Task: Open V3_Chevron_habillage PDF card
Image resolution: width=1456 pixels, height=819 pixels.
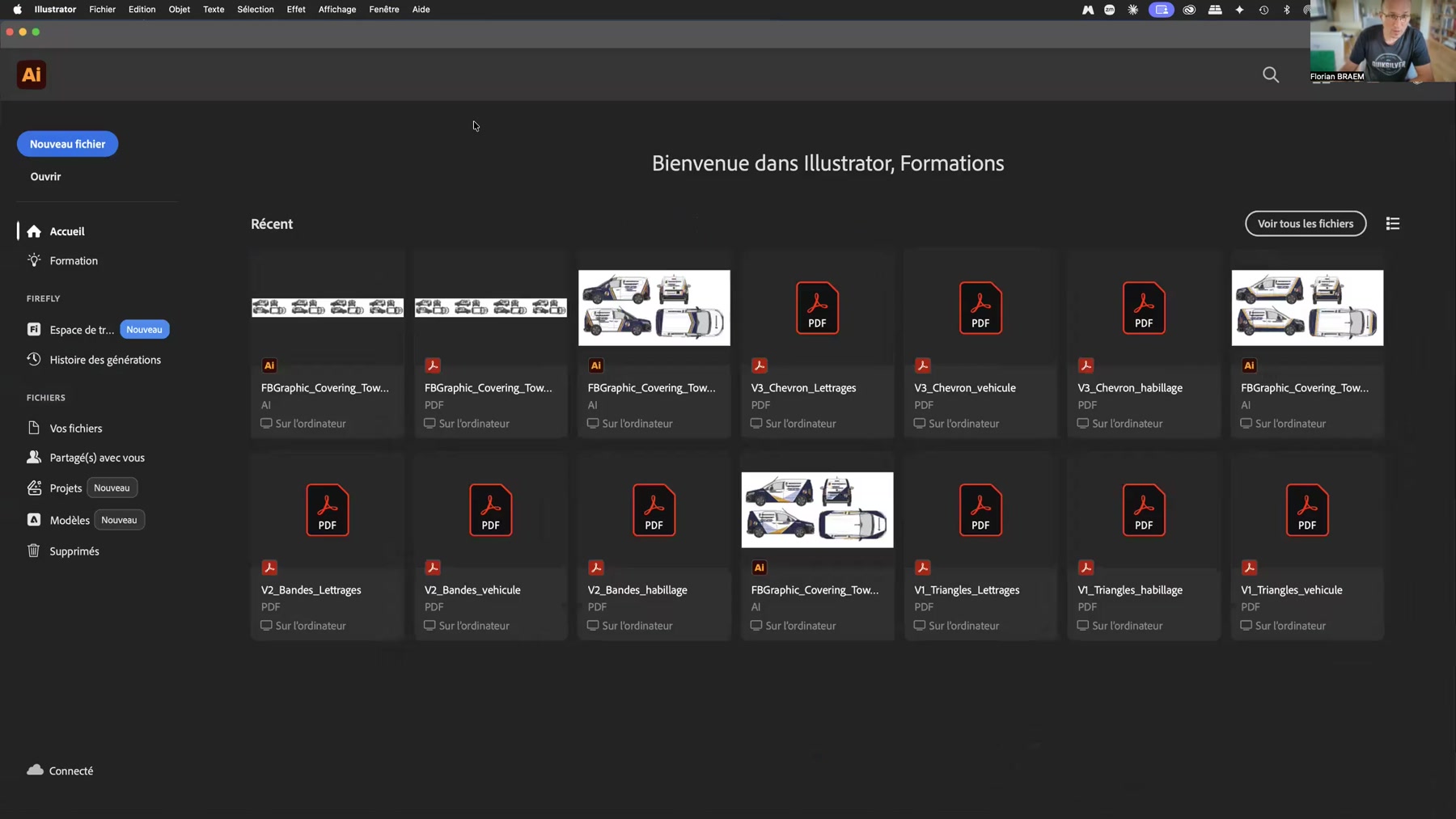Action: [x=1144, y=344]
